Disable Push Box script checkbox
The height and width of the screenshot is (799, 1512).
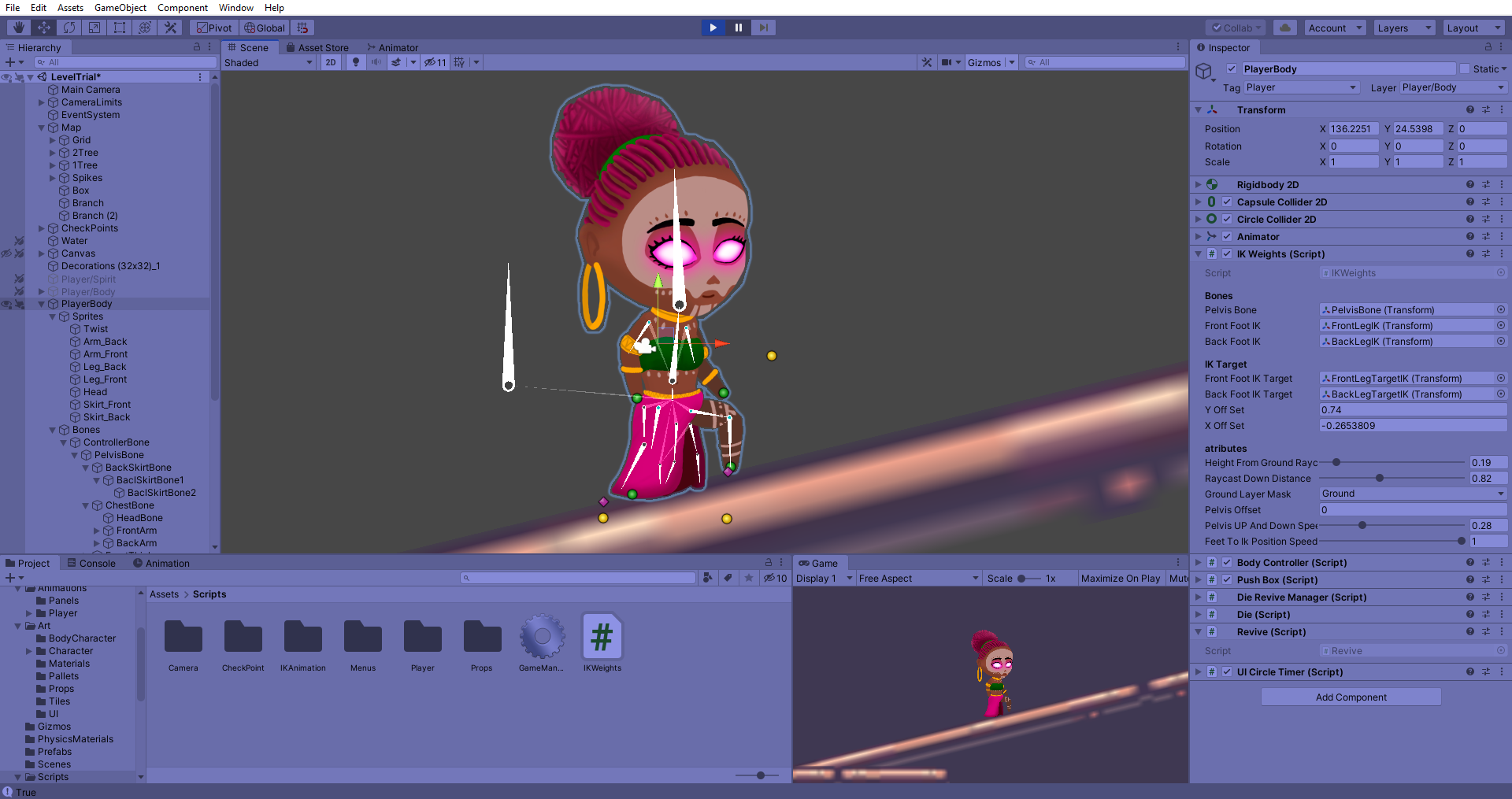pyautogui.click(x=1227, y=580)
